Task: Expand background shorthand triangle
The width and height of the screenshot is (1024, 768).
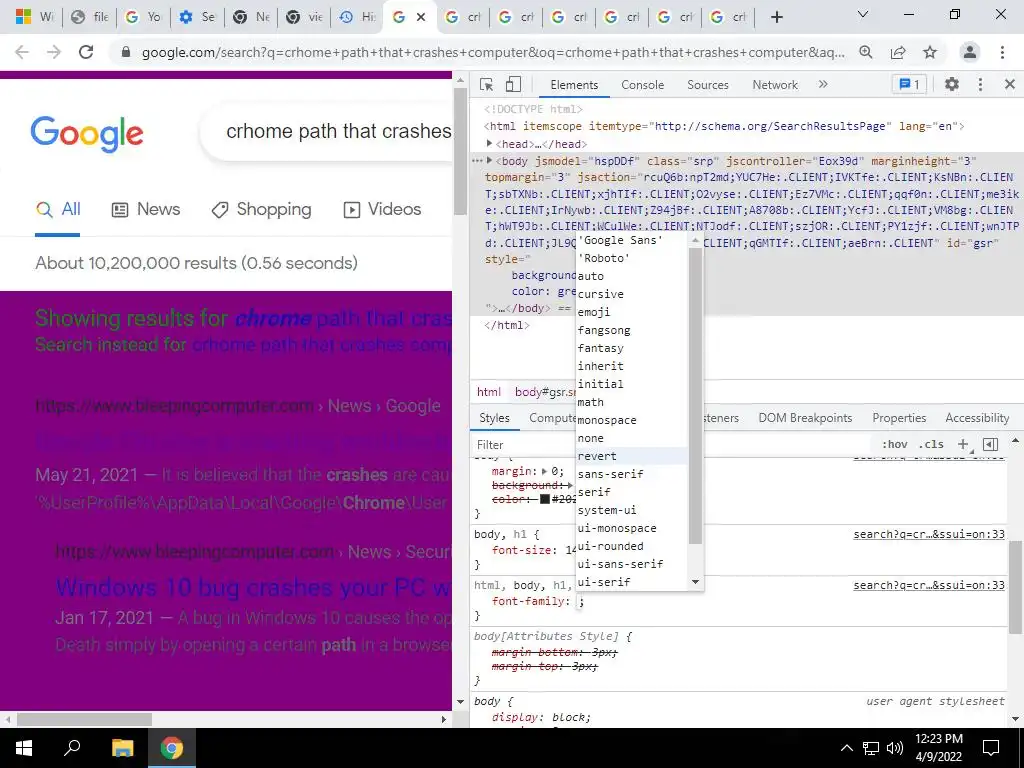Action: [570, 485]
